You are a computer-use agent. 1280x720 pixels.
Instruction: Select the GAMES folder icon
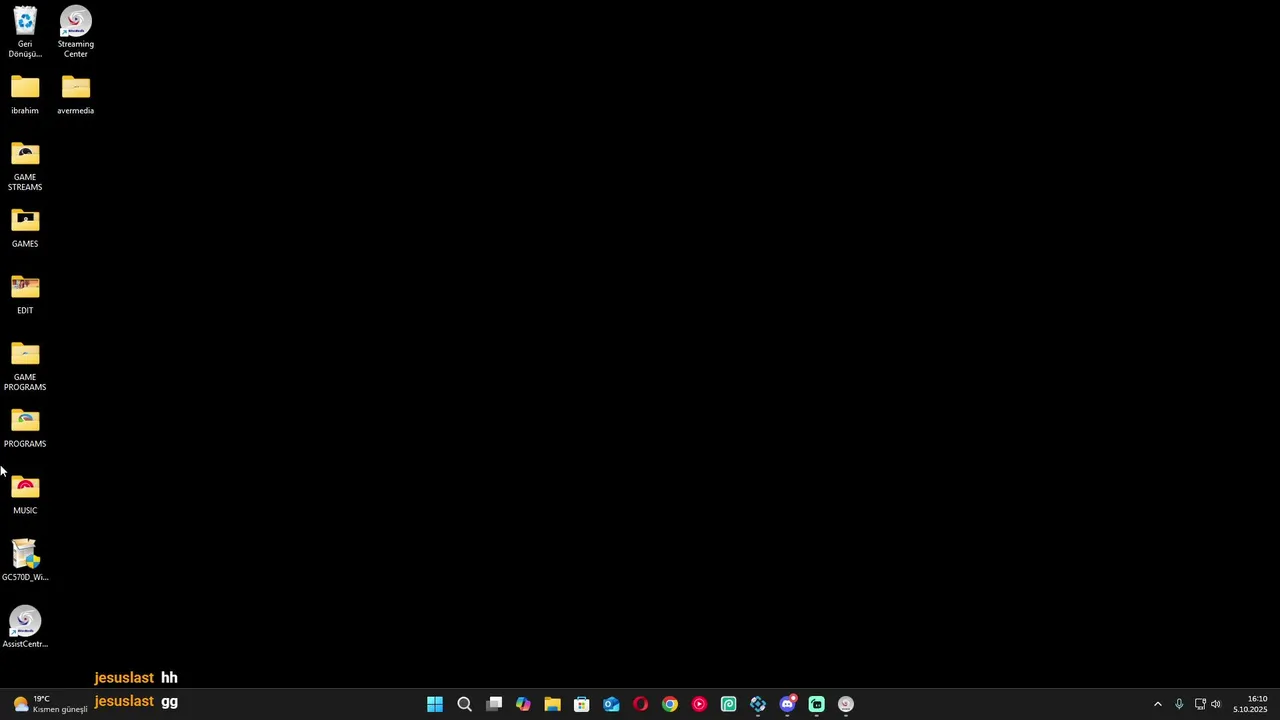25,228
